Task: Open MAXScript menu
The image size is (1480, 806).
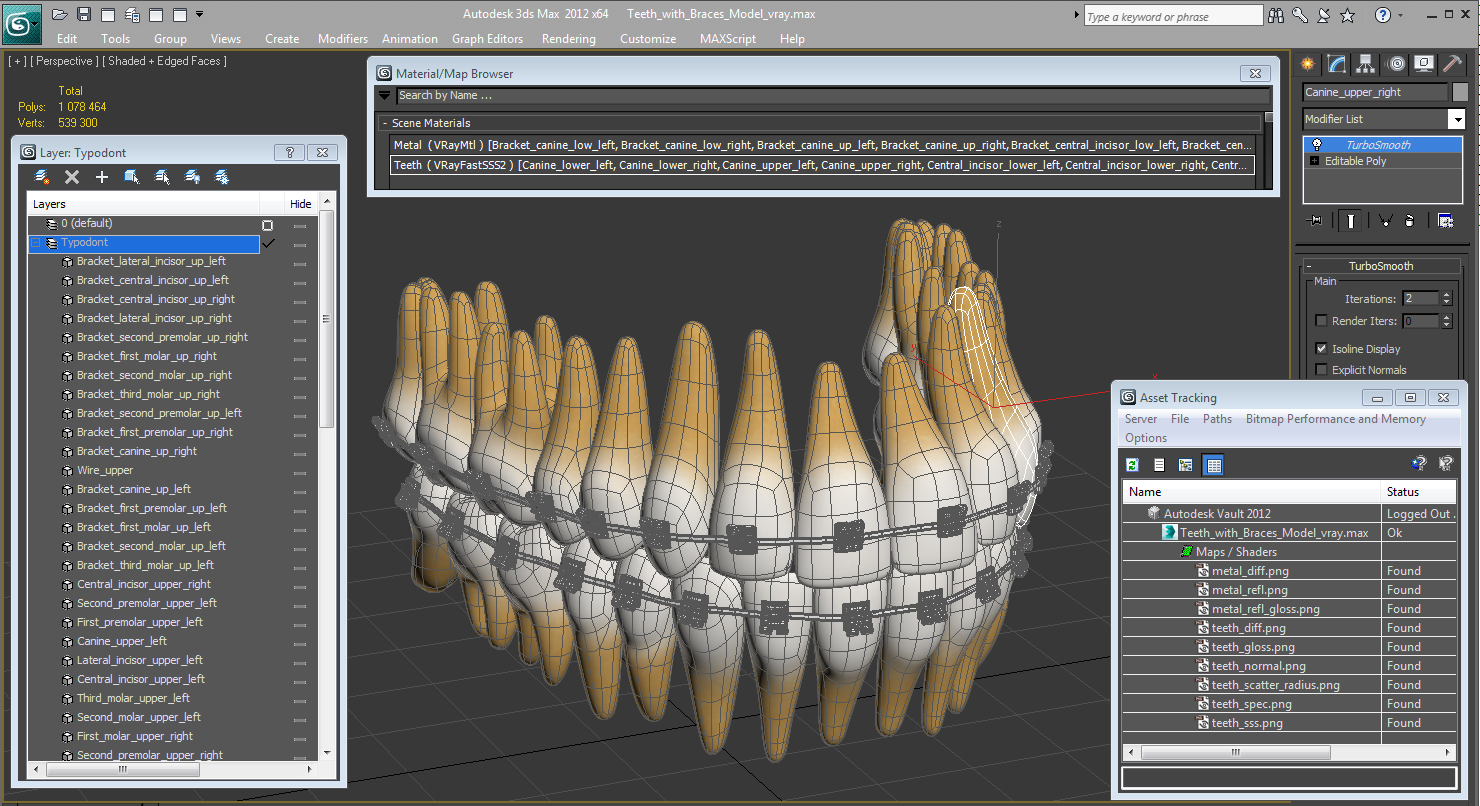Action: [727, 39]
